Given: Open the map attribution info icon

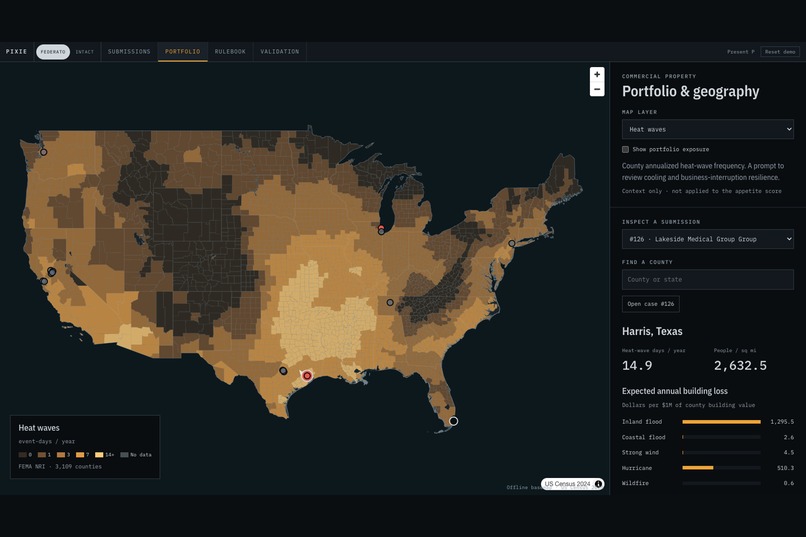Looking at the screenshot, I should pyautogui.click(x=598, y=484).
